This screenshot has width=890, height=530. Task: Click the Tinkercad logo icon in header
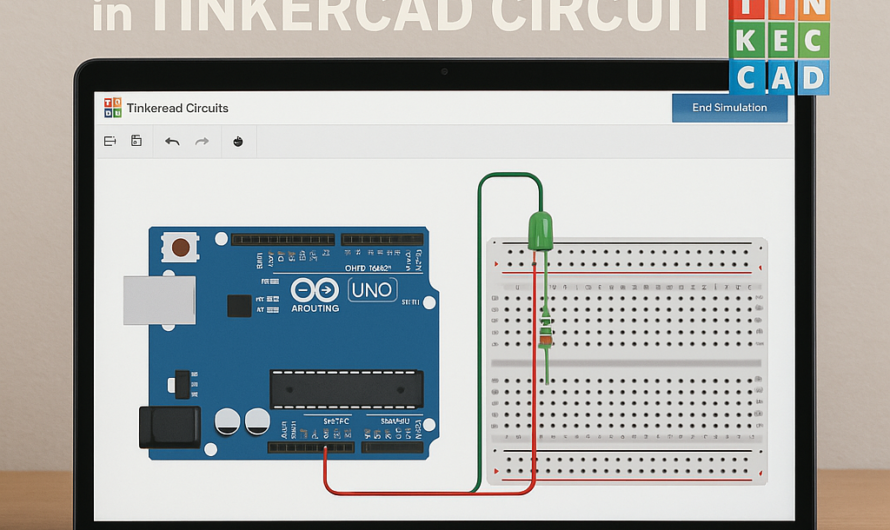click(x=112, y=107)
